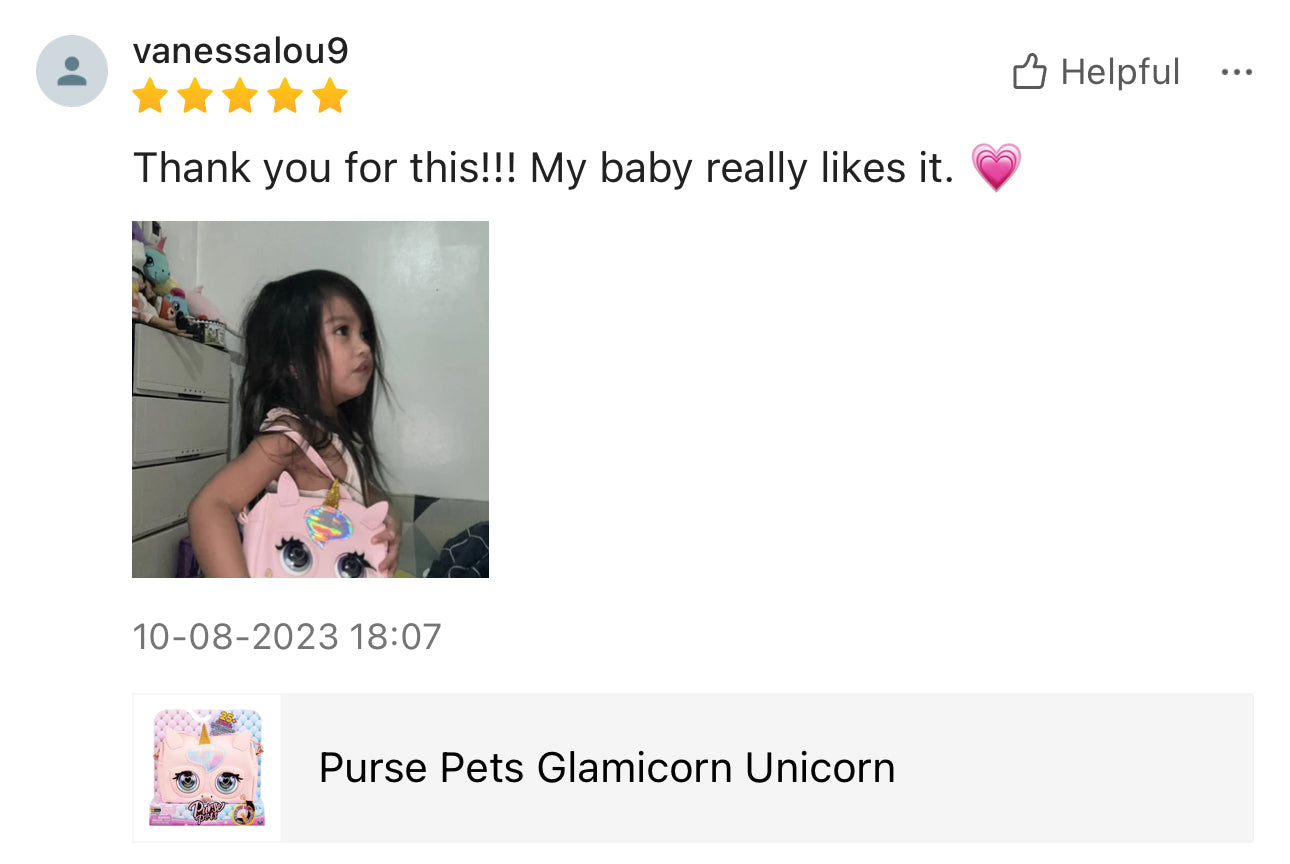The height and width of the screenshot is (864, 1290).
Task: Click the "My baby really likes it." sentence
Action: point(742,168)
